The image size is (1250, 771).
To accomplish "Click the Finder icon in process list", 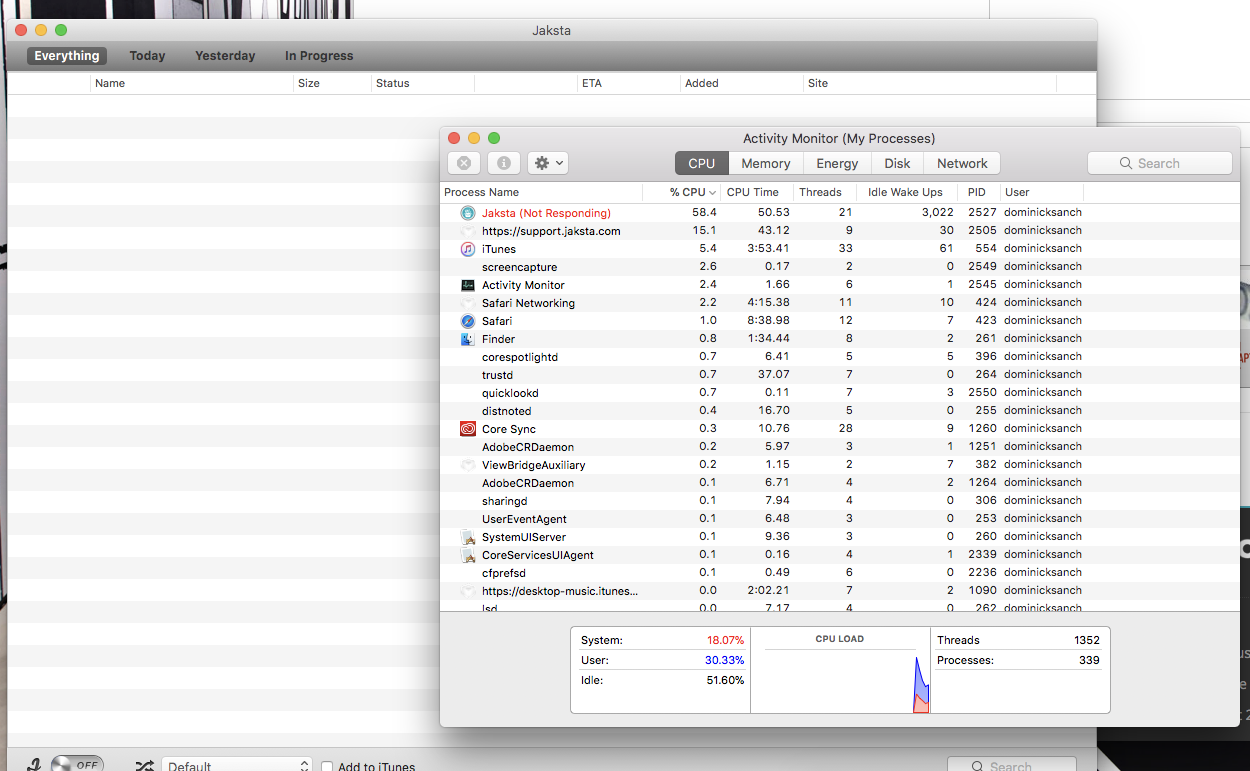I will pos(467,339).
